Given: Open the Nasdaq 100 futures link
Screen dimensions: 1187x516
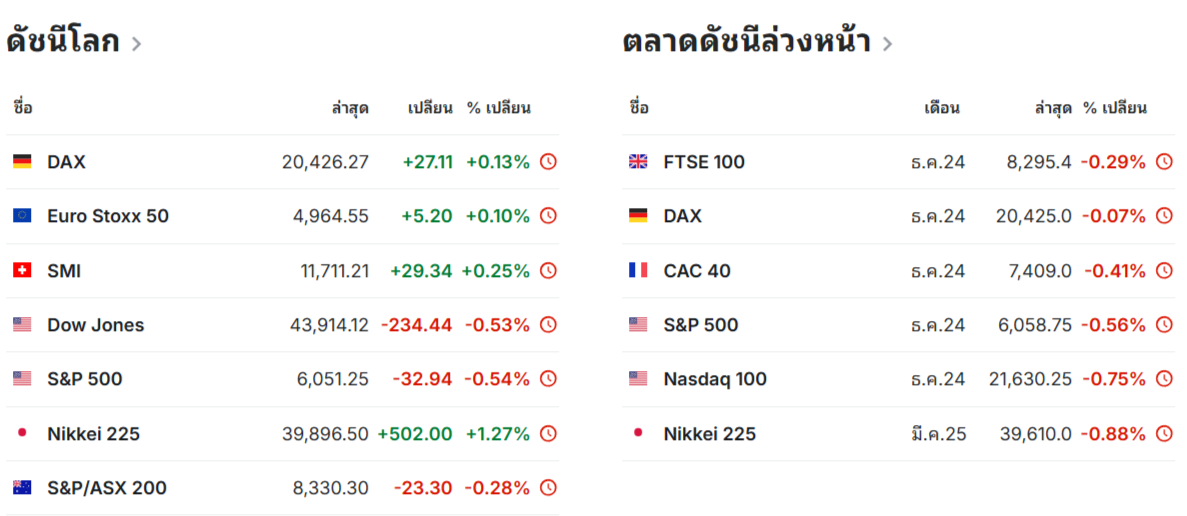Looking at the screenshot, I should pos(715,379).
